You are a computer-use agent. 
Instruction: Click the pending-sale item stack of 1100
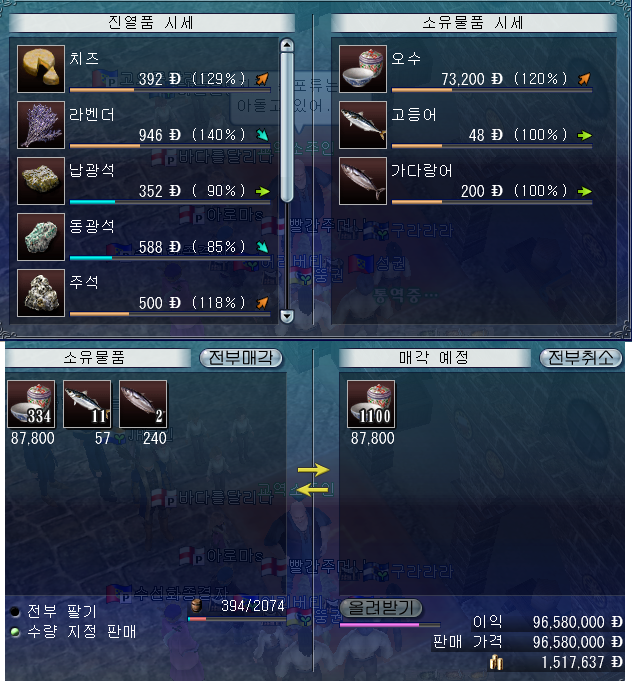coord(371,404)
